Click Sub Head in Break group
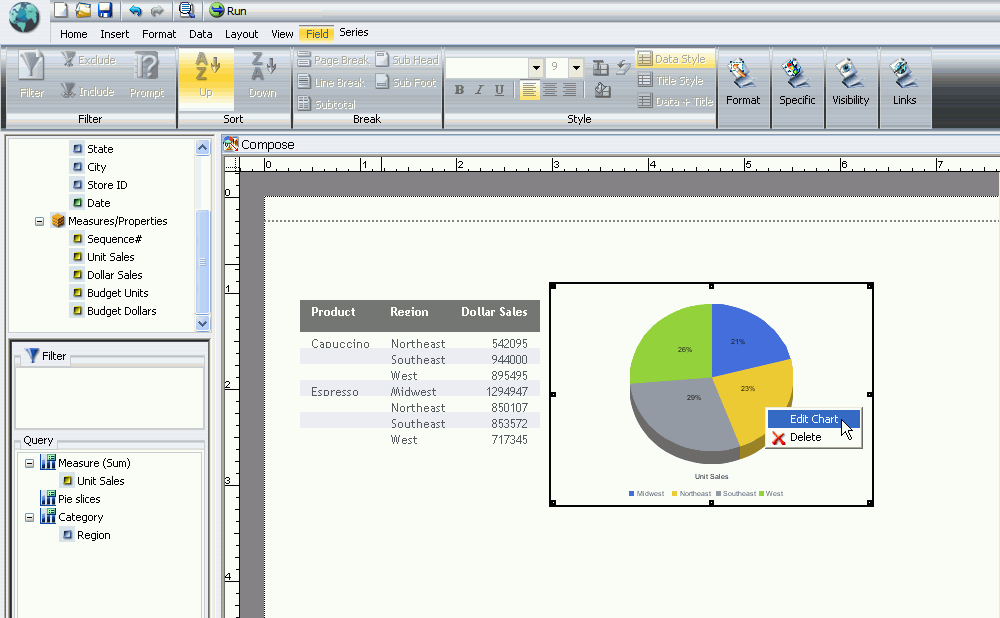The height and width of the screenshot is (618, 1000). tap(407, 59)
